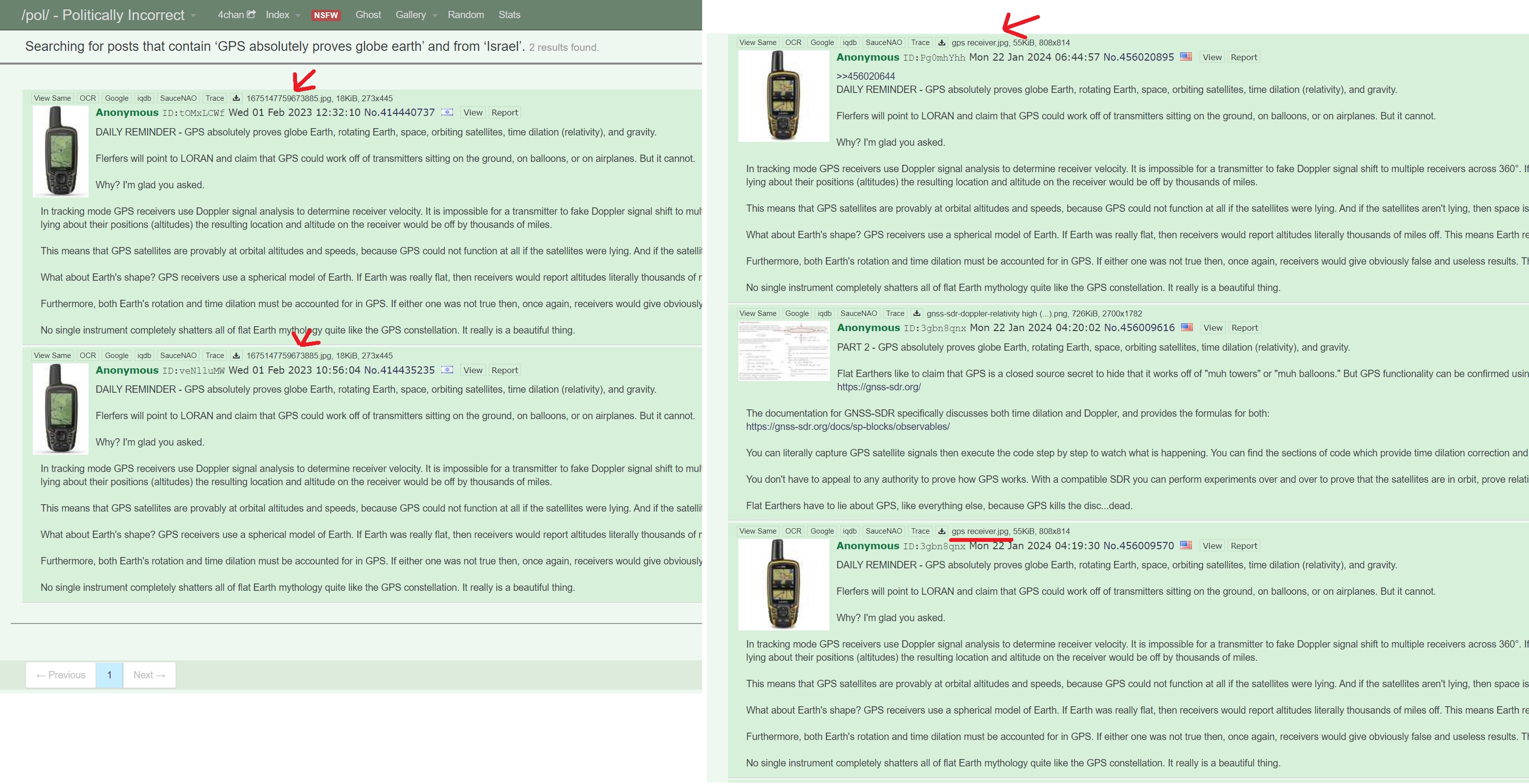
Task: Open Stats in the navbar
Action: click(x=509, y=15)
